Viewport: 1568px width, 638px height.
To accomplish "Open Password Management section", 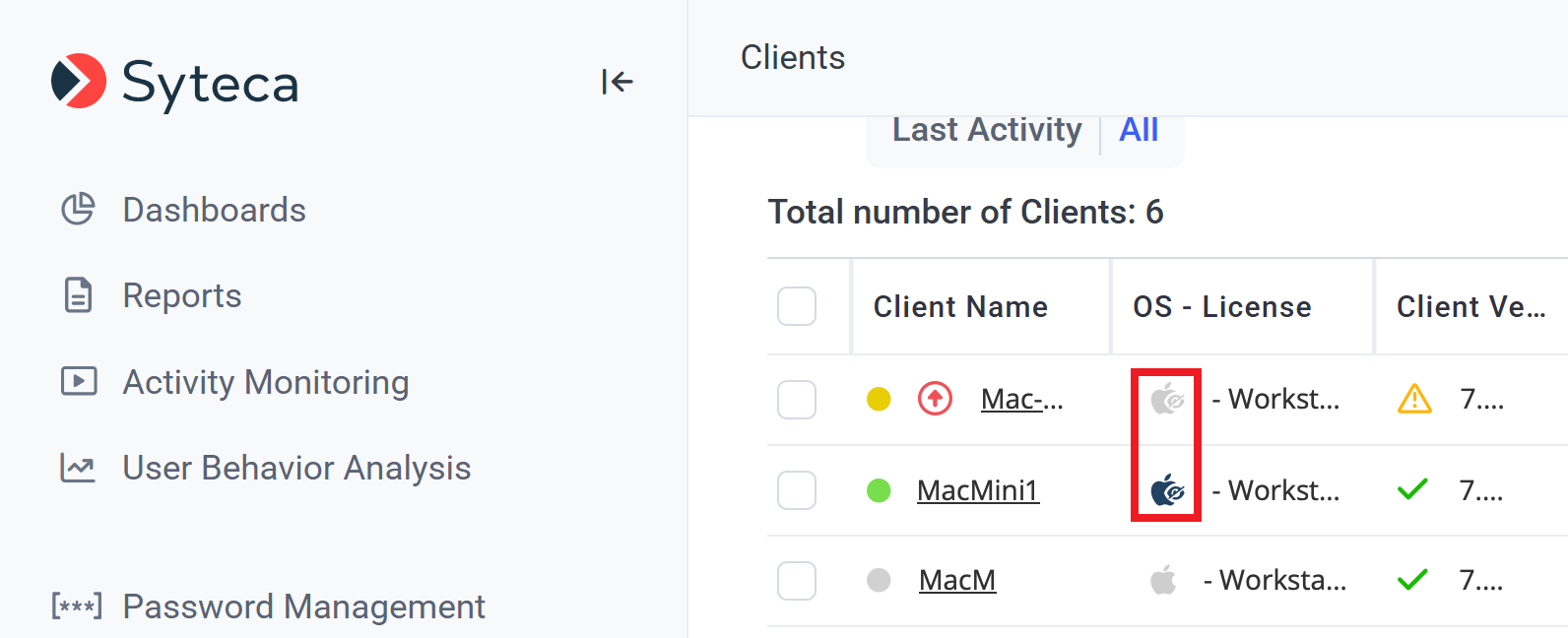I will [x=303, y=606].
